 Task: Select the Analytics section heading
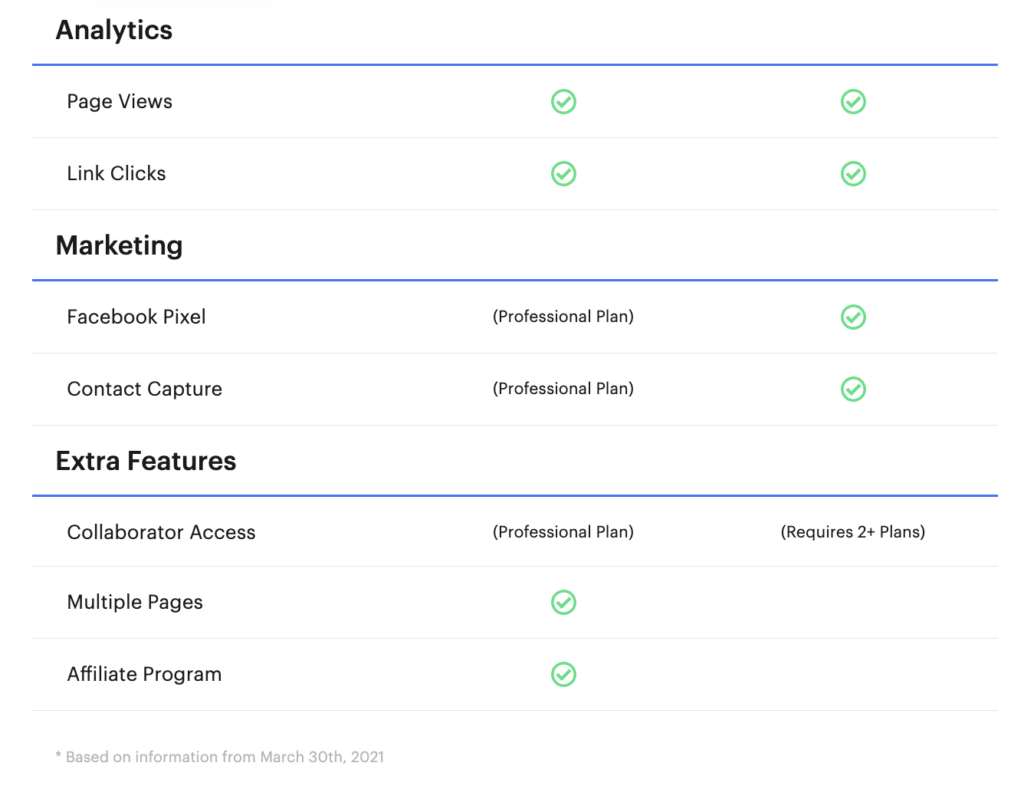[x=114, y=30]
